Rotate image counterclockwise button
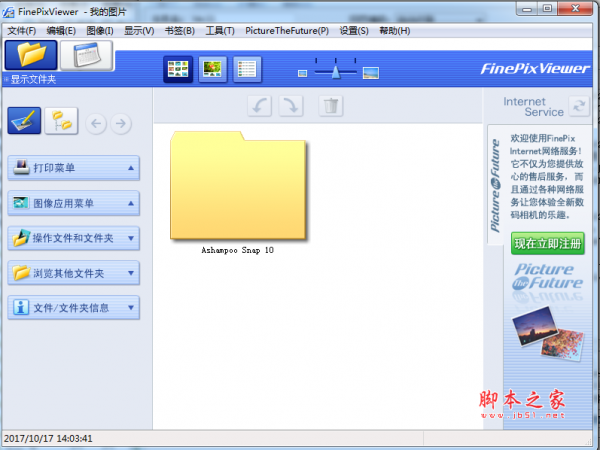 [x=259, y=106]
